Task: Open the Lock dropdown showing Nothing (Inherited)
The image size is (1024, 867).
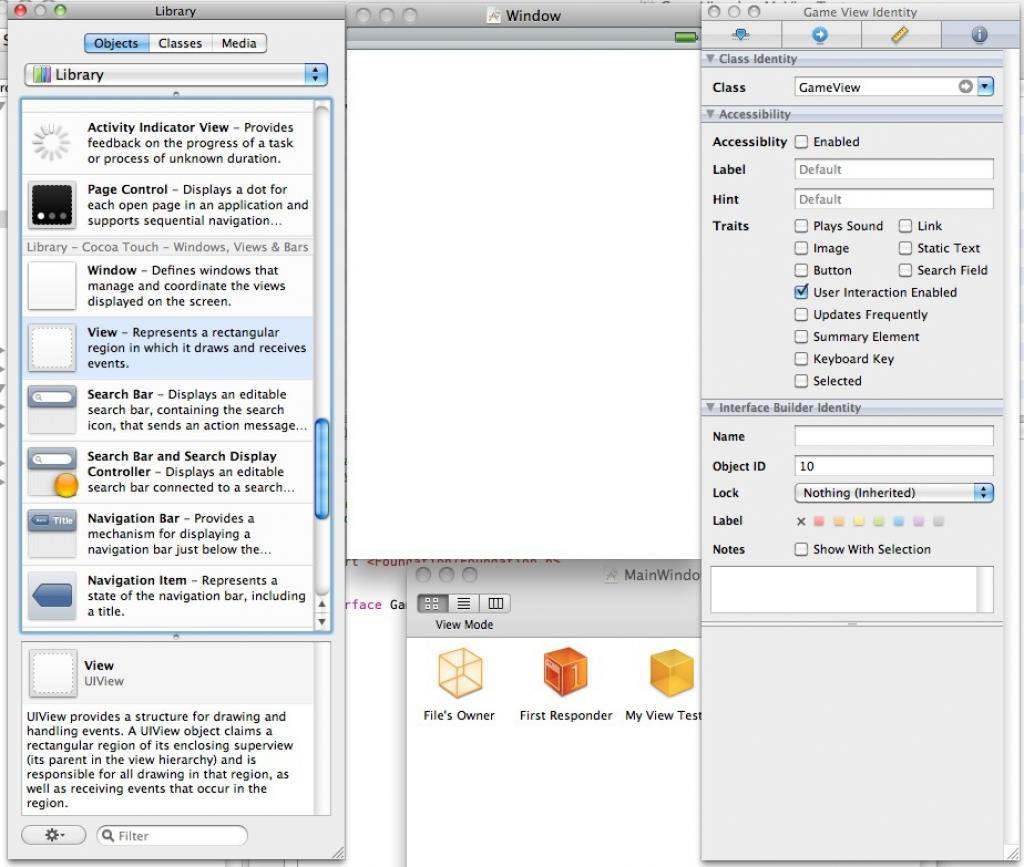Action: point(893,493)
